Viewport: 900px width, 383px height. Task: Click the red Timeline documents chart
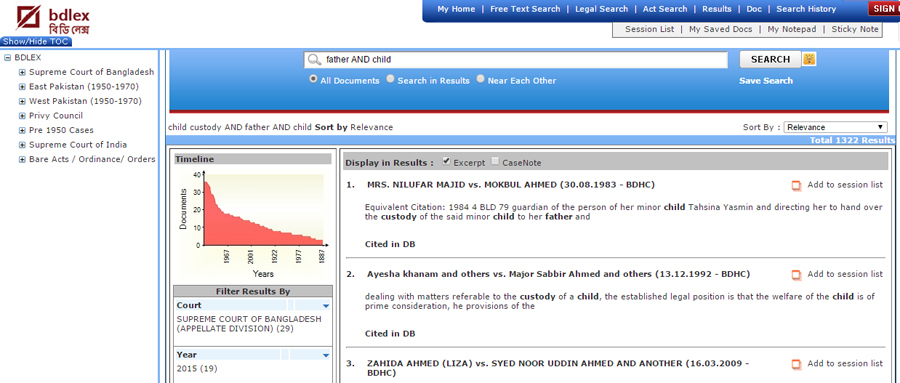263,213
